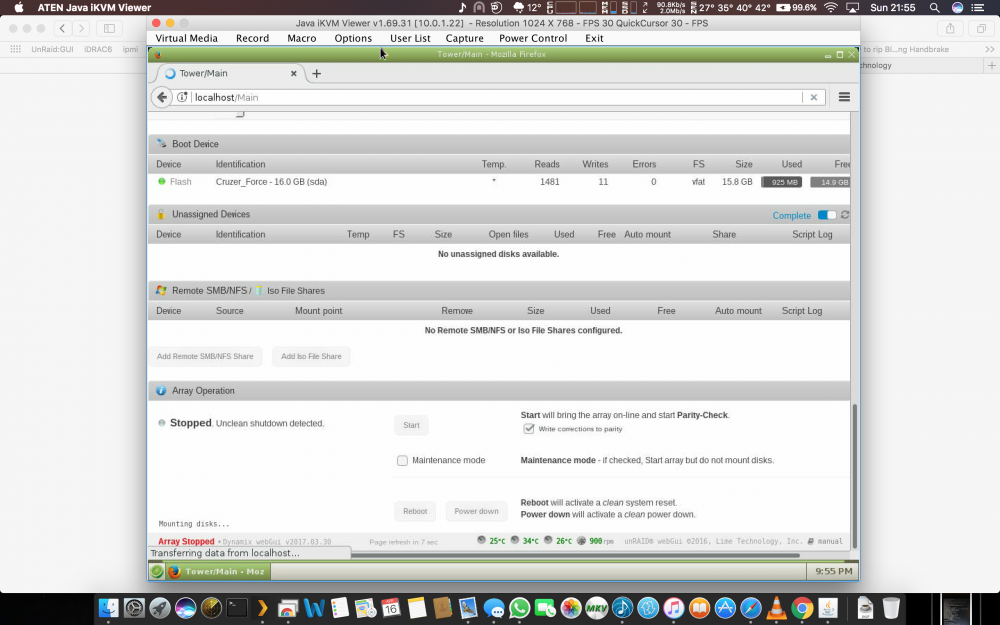The height and width of the screenshot is (625, 1000).
Task: Open the Firefox hamburger menu
Action: (x=844, y=97)
